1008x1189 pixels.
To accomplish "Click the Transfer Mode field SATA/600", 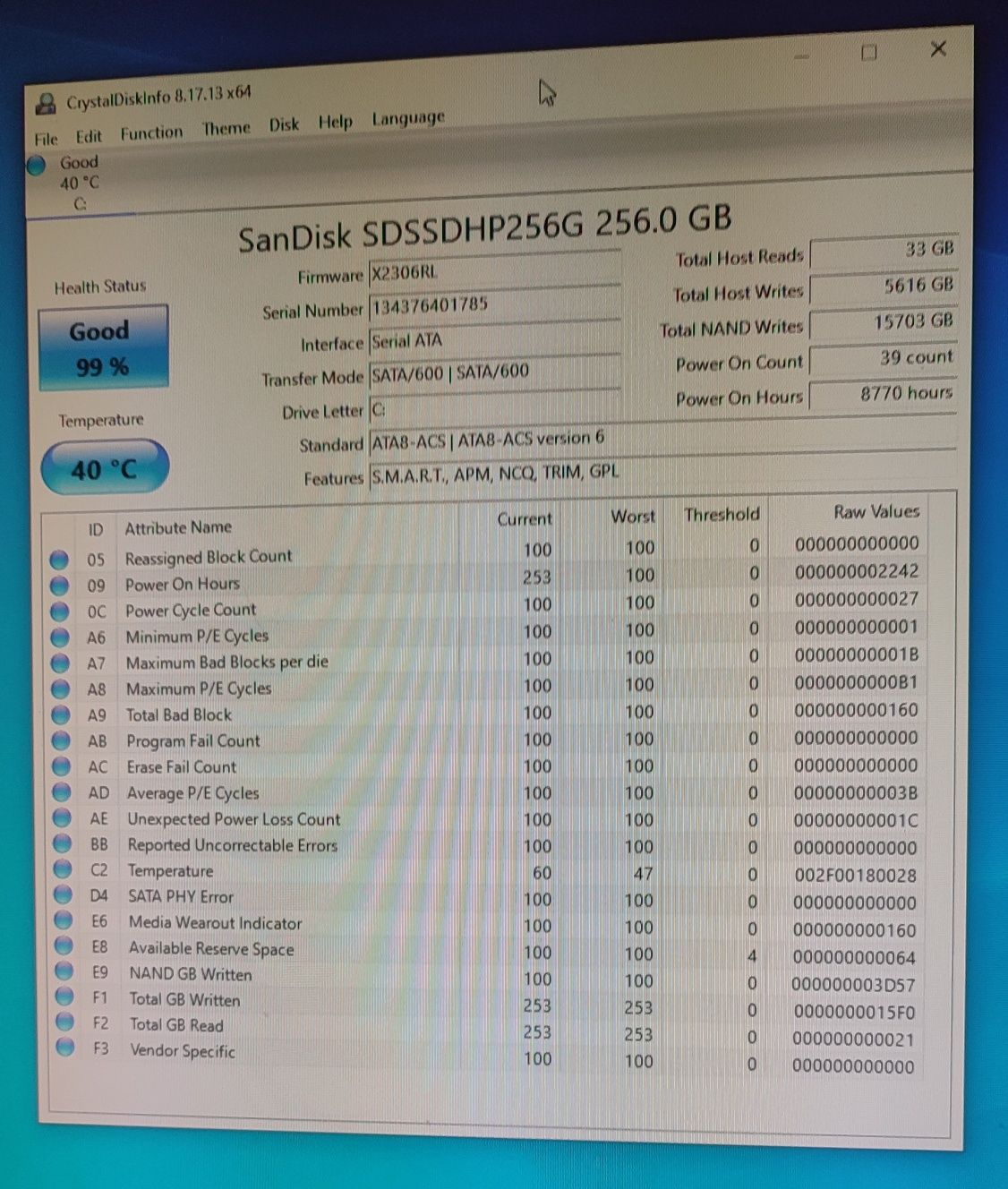I will click(x=494, y=372).
